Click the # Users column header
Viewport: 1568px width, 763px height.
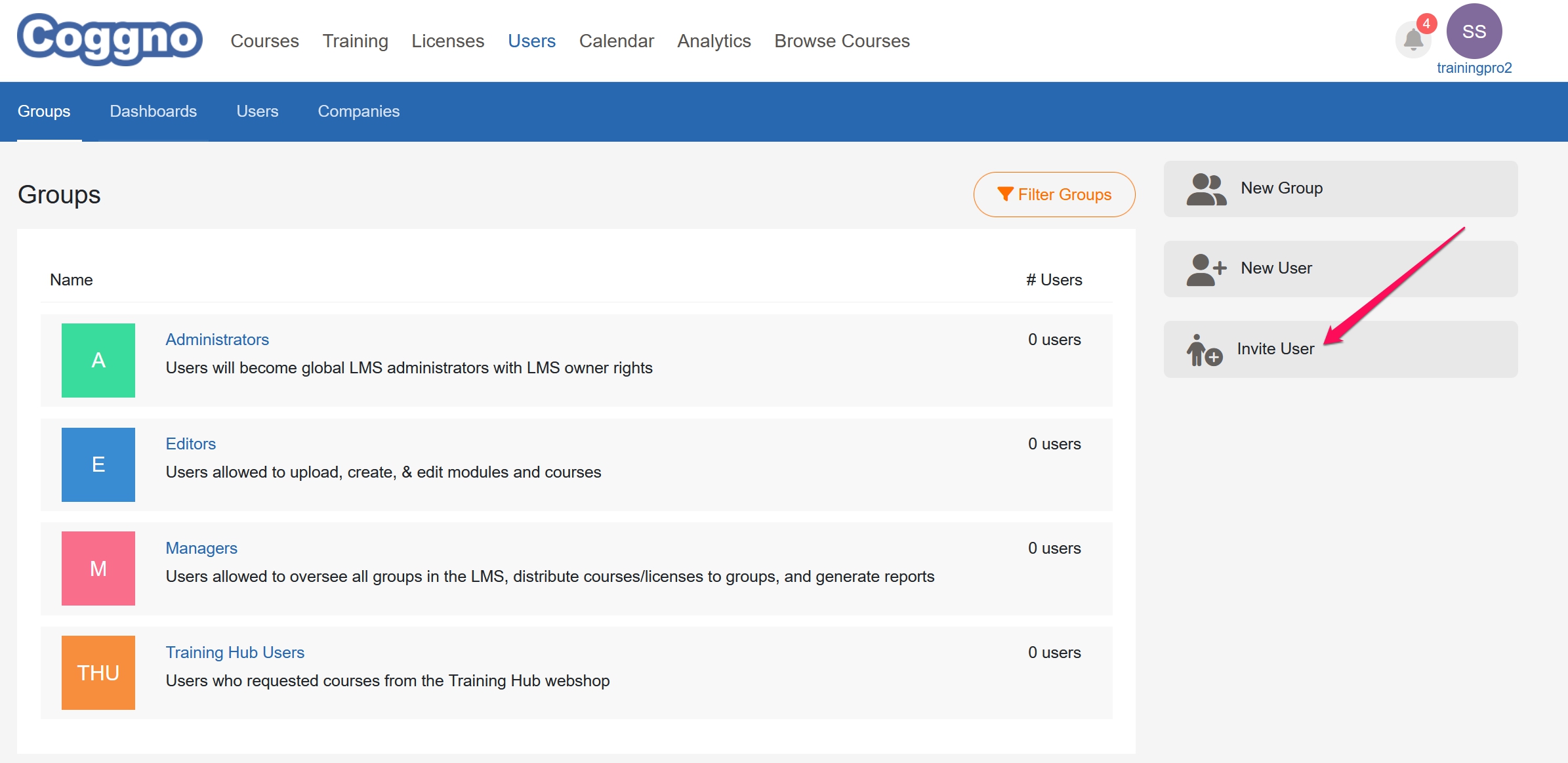pyautogui.click(x=1054, y=279)
